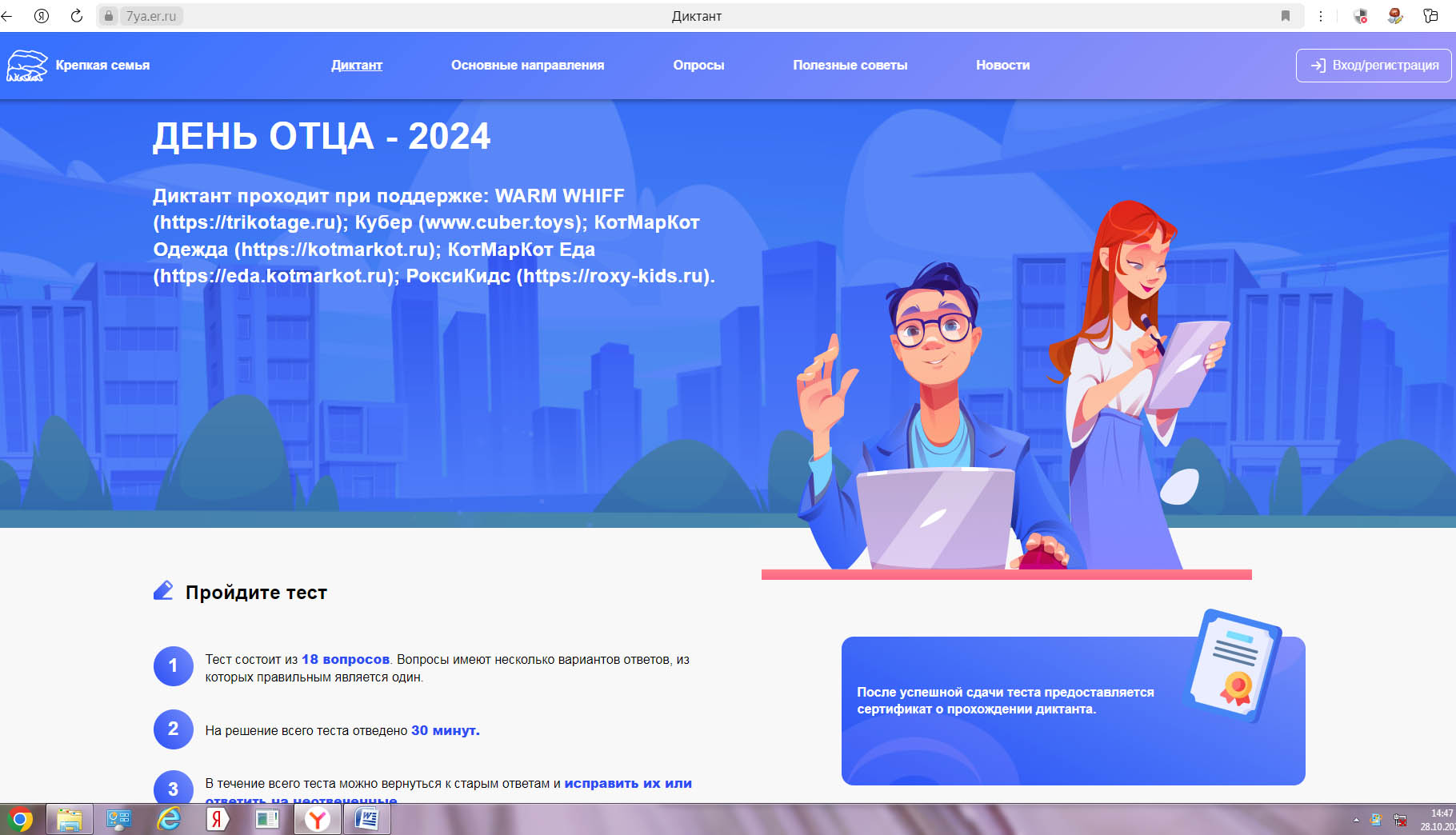The height and width of the screenshot is (835, 1456).
Task: Click the Вход/регистрация button
Action: click(x=1374, y=66)
